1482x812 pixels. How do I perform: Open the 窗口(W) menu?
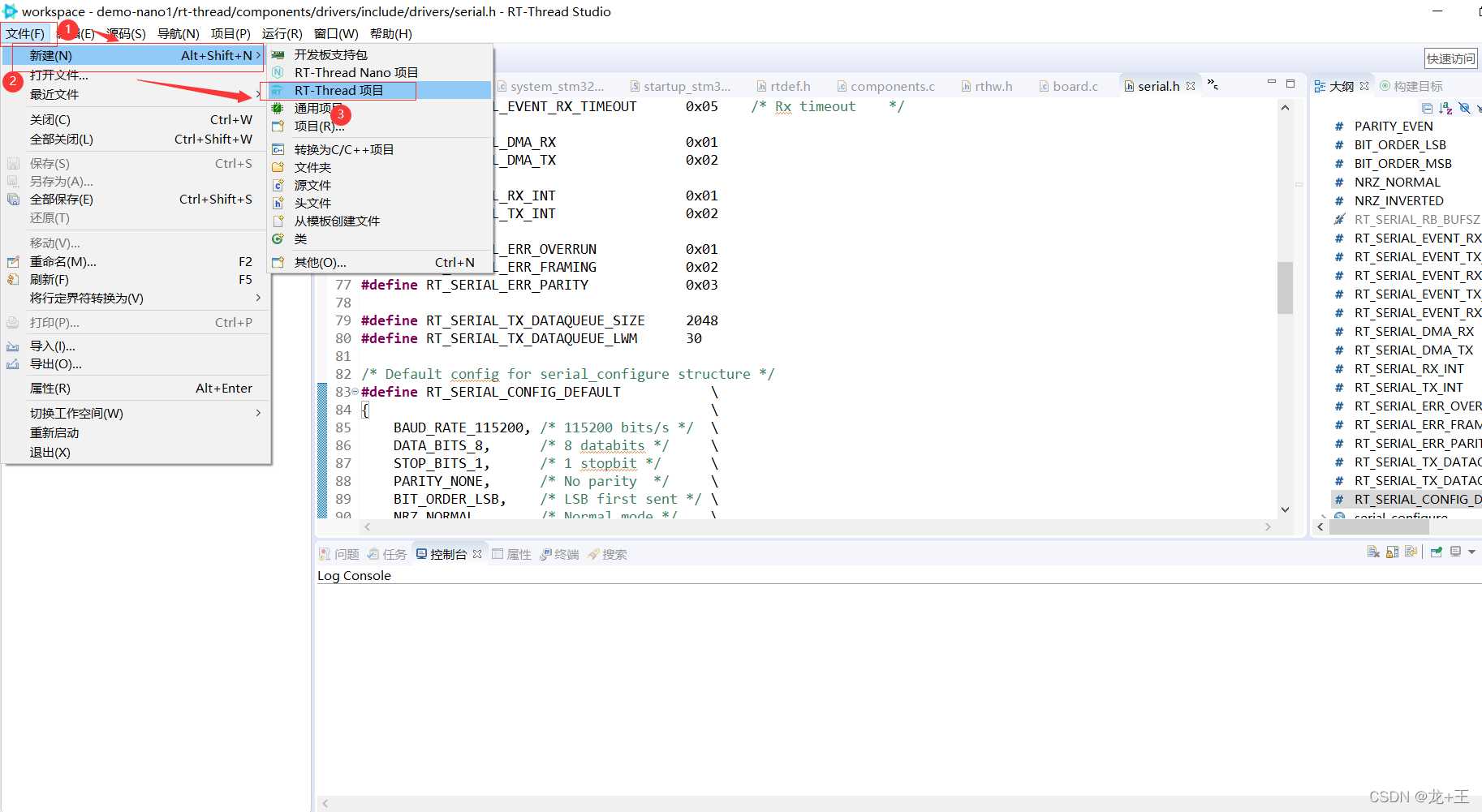click(x=336, y=33)
